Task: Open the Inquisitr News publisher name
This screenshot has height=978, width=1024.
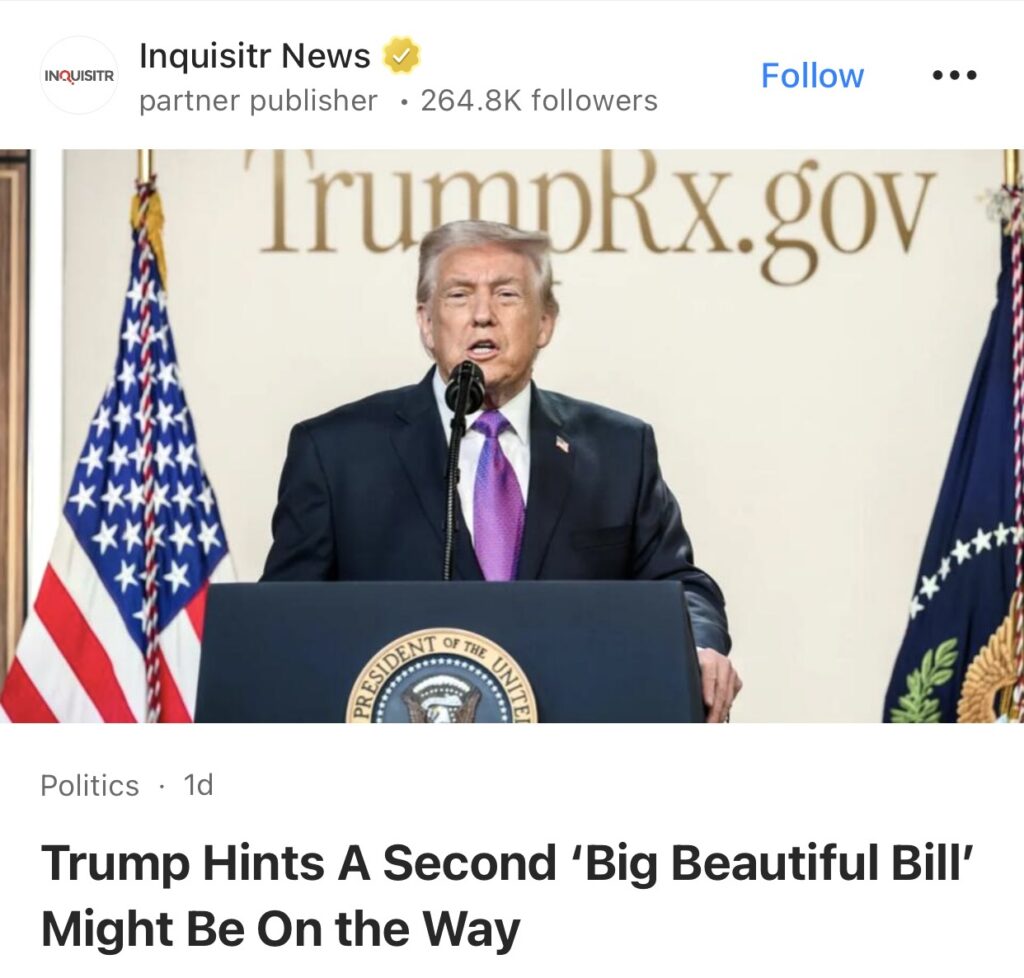Action: click(255, 55)
